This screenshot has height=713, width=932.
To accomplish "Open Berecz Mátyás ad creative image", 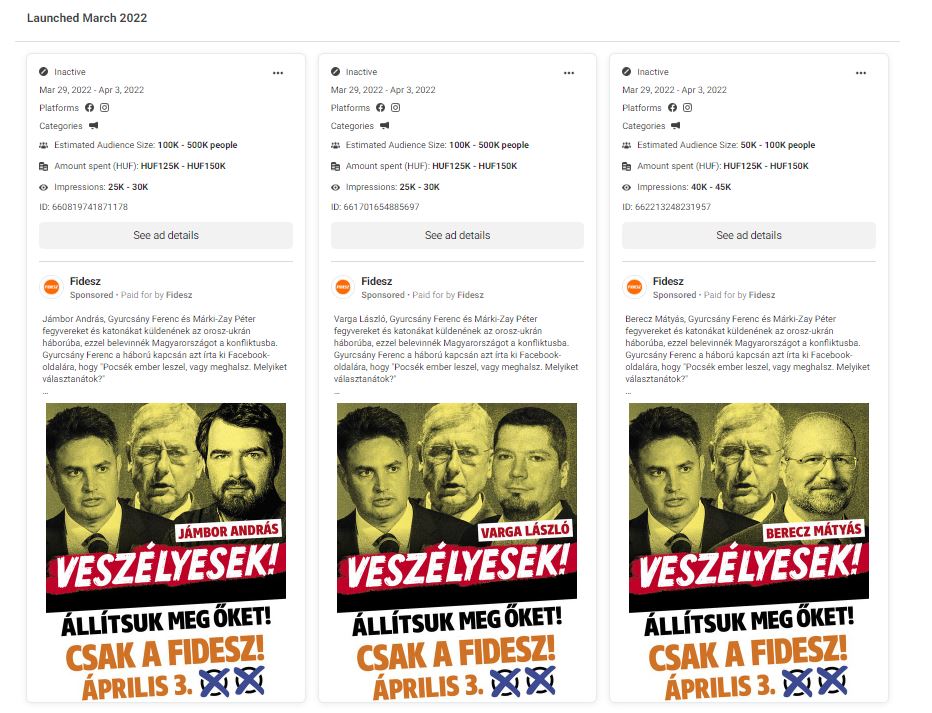I will coord(749,551).
